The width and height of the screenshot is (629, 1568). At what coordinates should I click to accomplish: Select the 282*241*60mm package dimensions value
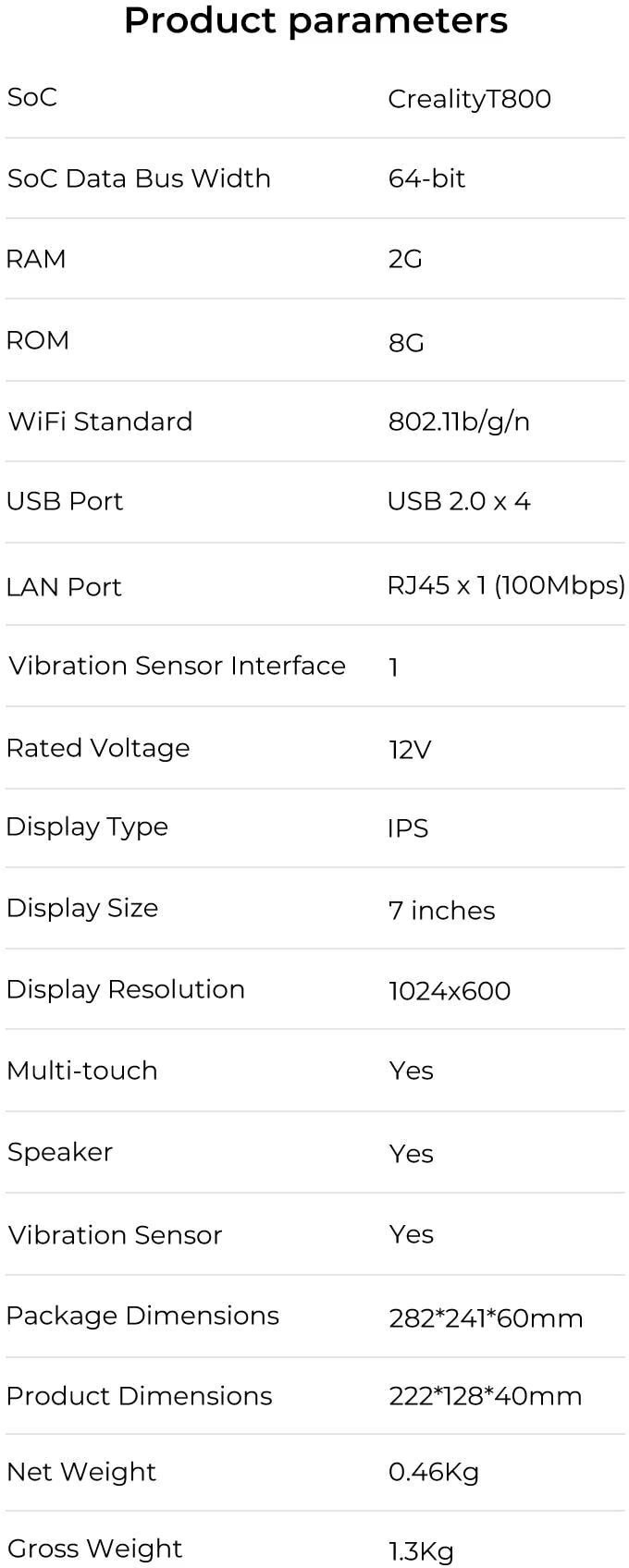click(486, 1317)
